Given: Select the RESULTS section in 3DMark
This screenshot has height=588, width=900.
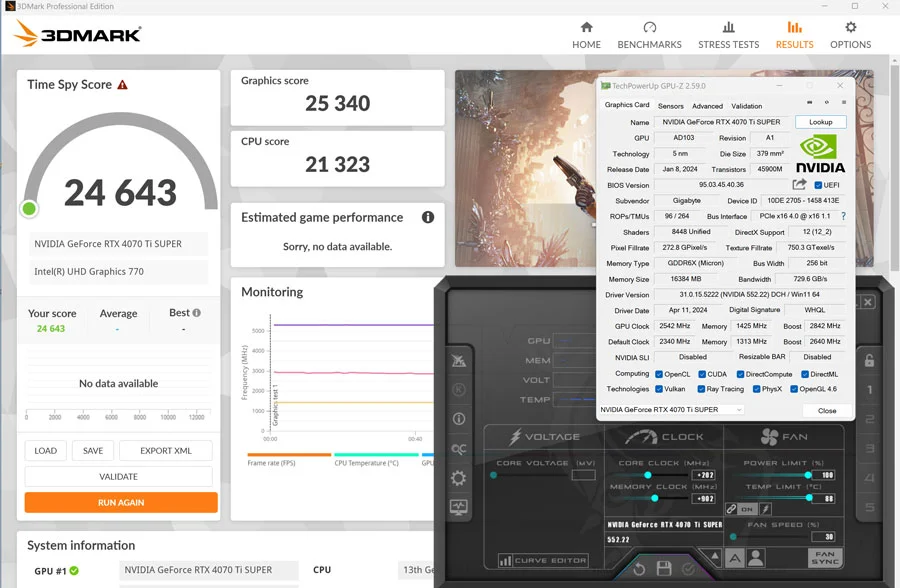Looking at the screenshot, I should point(794,35).
